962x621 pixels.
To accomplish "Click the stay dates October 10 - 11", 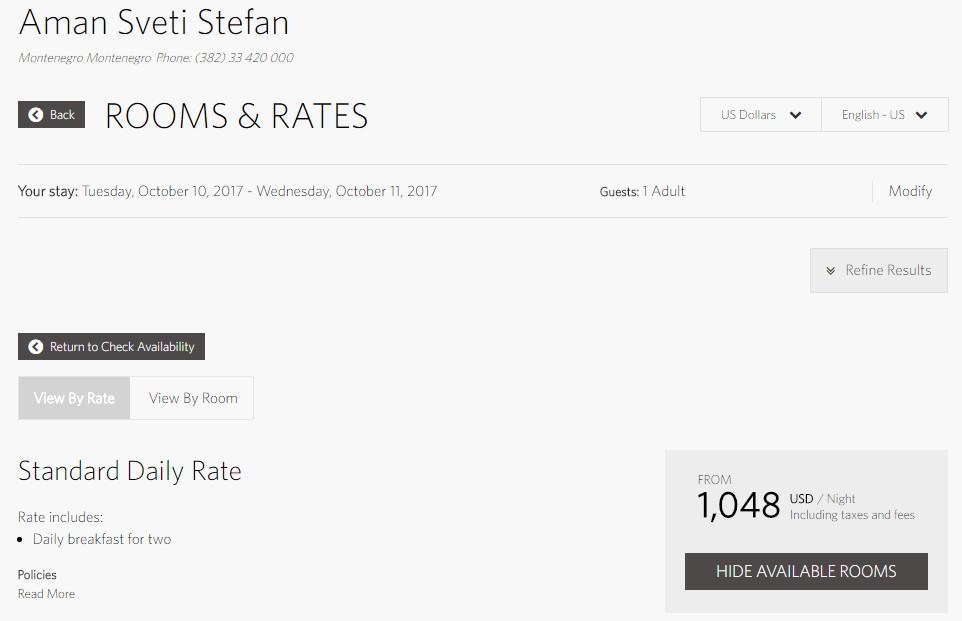I will pos(258,191).
